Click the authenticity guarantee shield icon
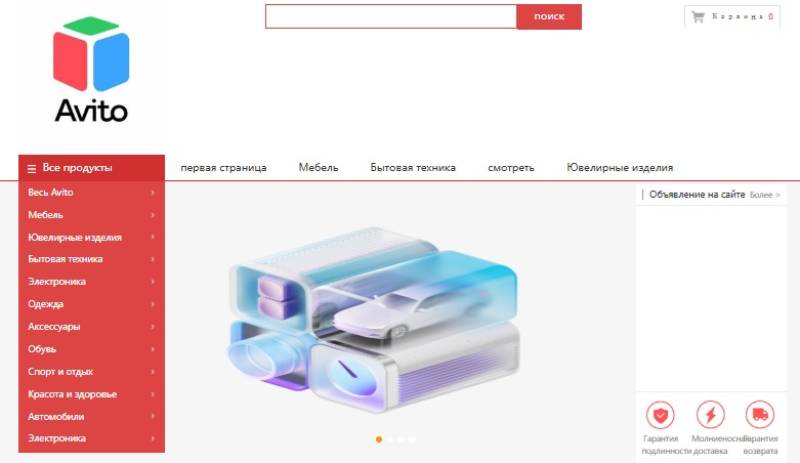The image size is (800, 463). click(660, 415)
